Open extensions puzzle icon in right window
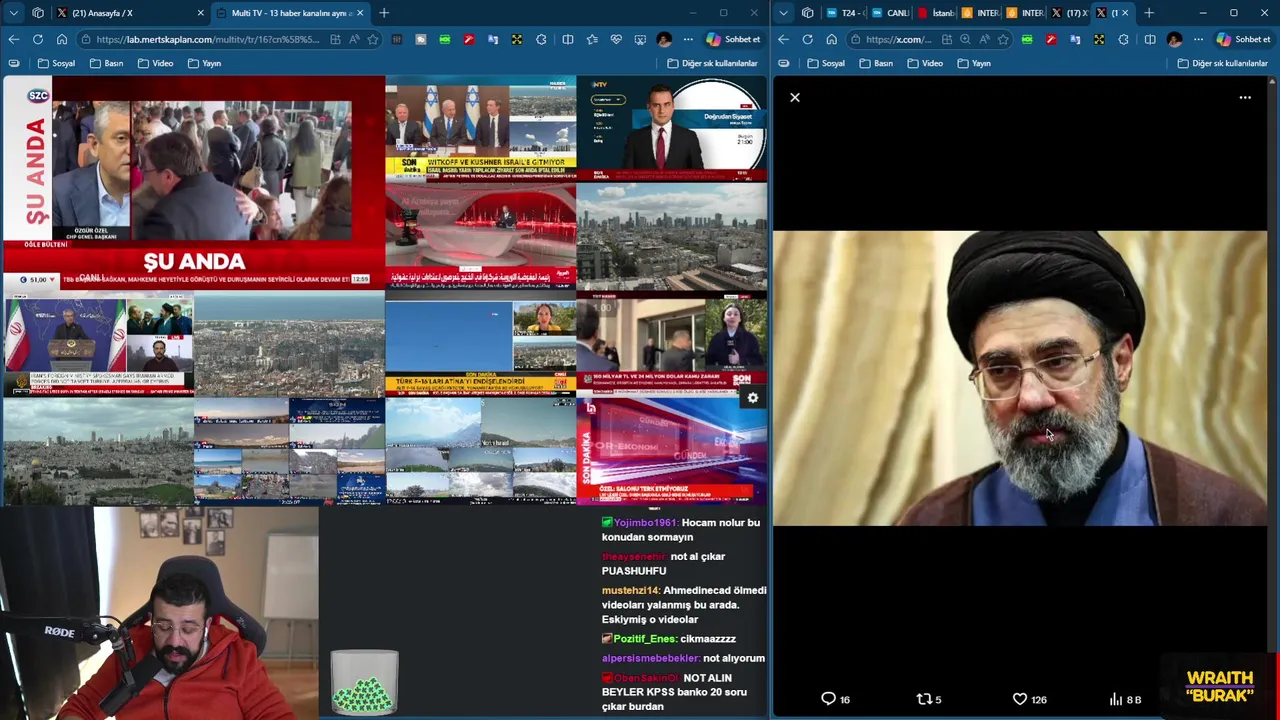The width and height of the screenshot is (1280, 720). click(1123, 39)
